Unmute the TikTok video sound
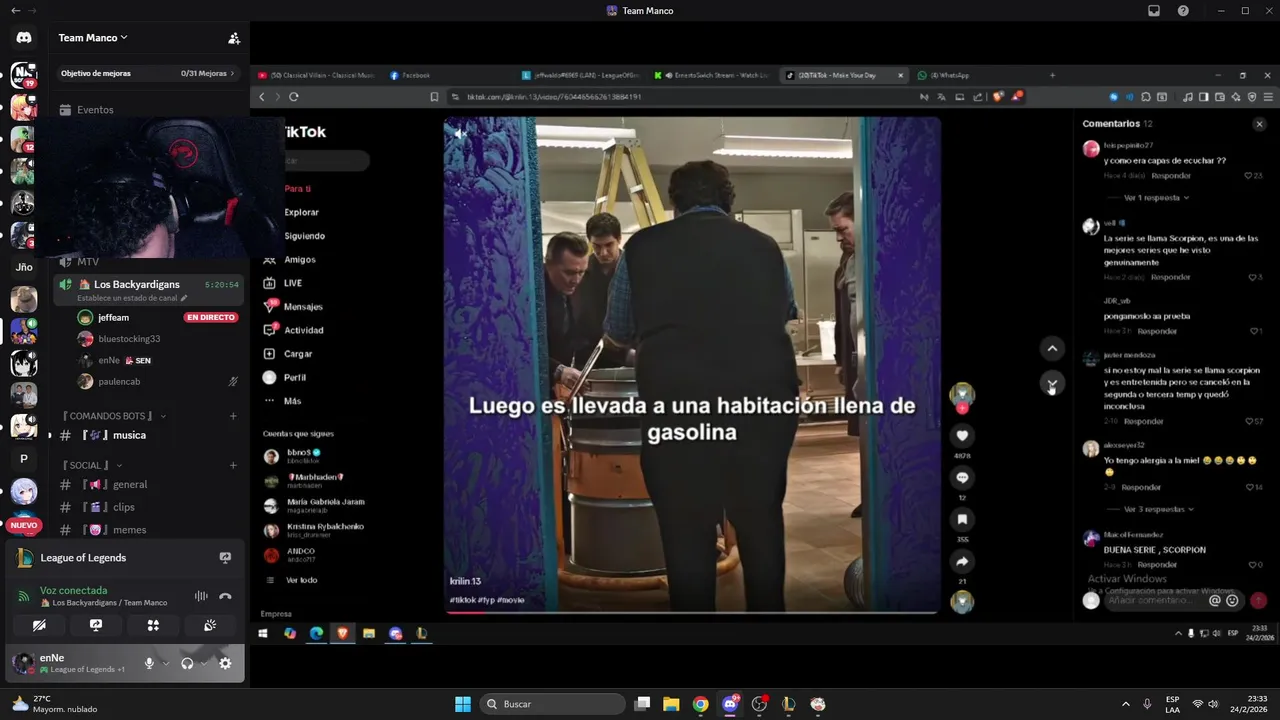The width and height of the screenshot is (1280, 720). coord(460,133)
